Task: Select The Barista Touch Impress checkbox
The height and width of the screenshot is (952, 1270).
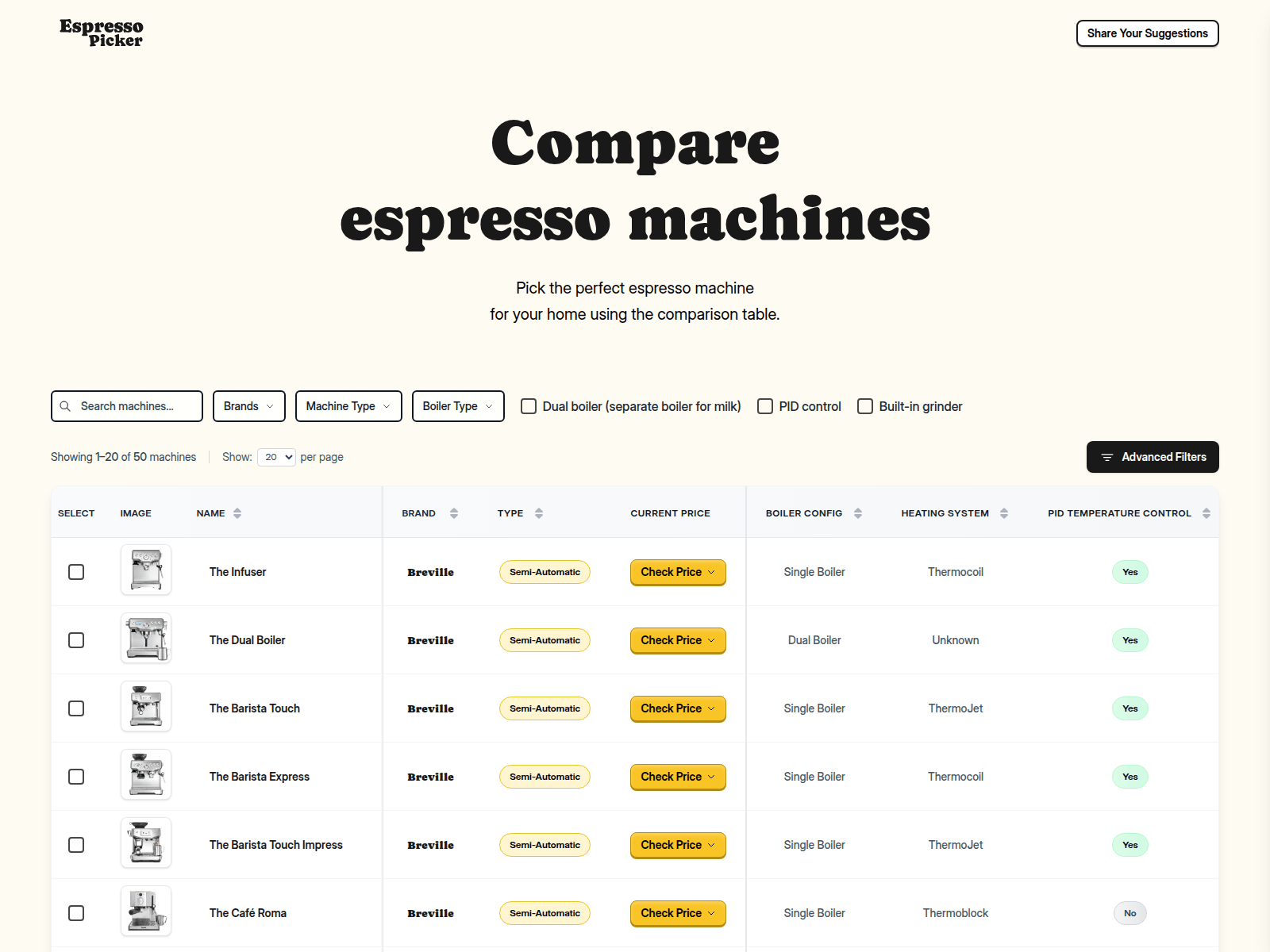Action: (x=76, y=845)
